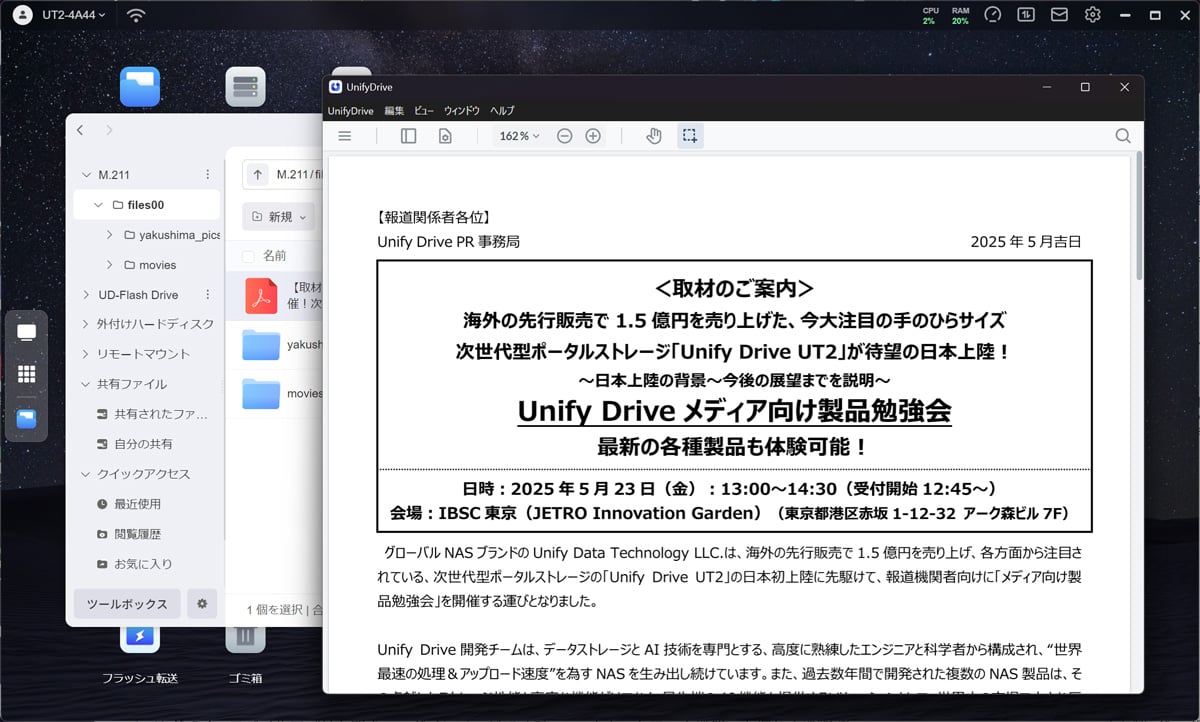Viewport: 1200px width, 722px height.
Task: Collapse the クイックアクセス section
Action: pyautogui.click(x=85, y=474)
